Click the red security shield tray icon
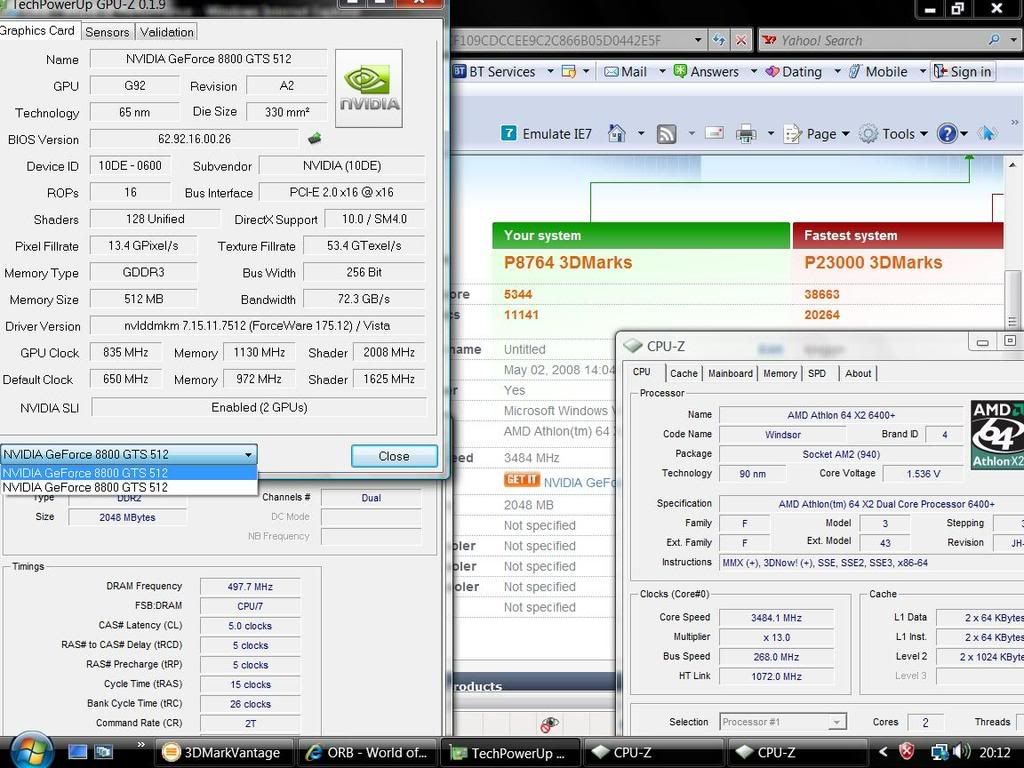Image resolution: width=1024 pixels, height=768 pixels. point(907,752)
